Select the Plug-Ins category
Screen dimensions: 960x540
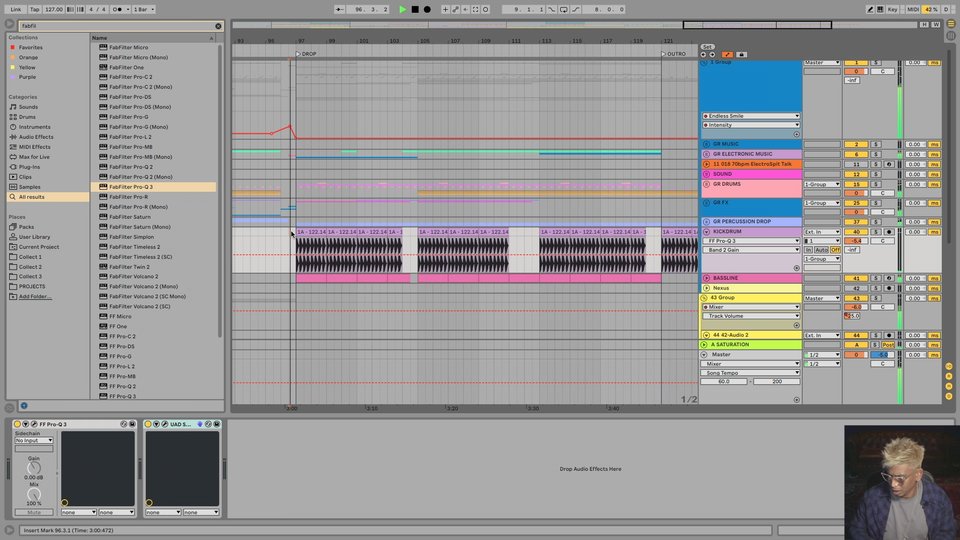tap(29, 167)
